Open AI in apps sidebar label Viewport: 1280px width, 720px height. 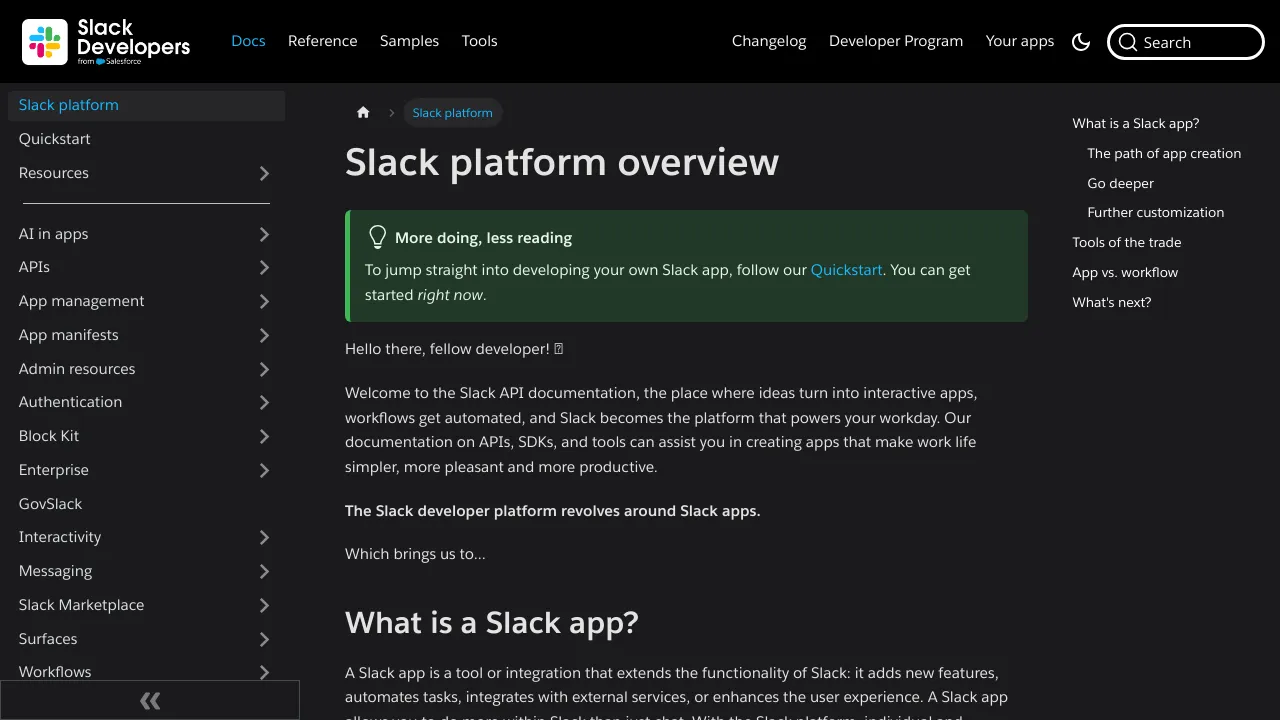coord(54,234)
